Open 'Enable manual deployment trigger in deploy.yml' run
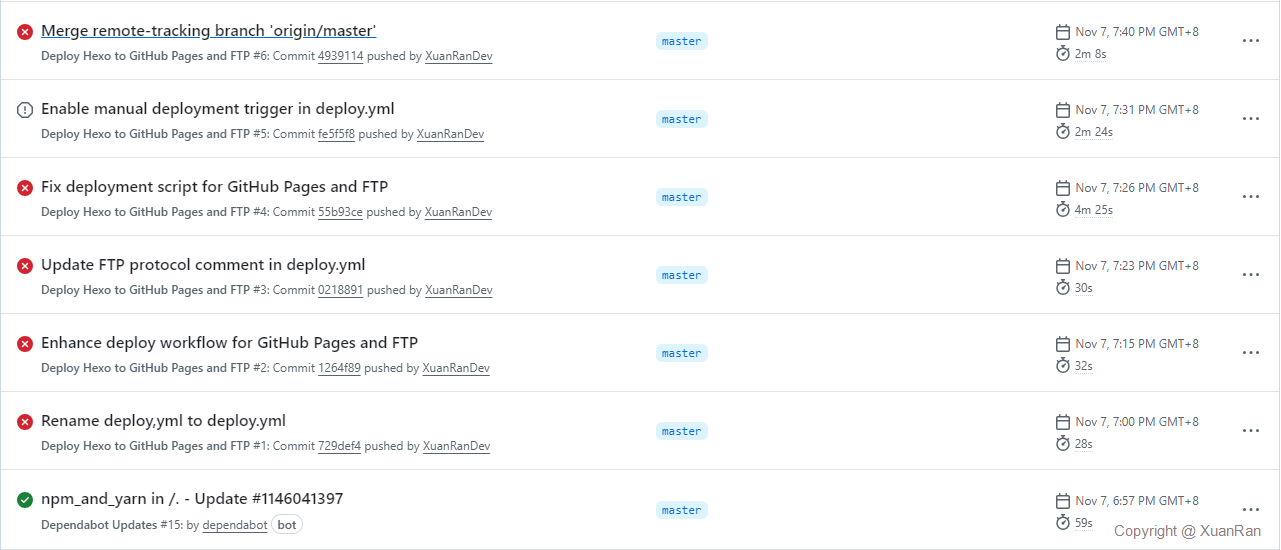Image resolution: width=1281 pixels, height=550 pixels. coord(218,109)
